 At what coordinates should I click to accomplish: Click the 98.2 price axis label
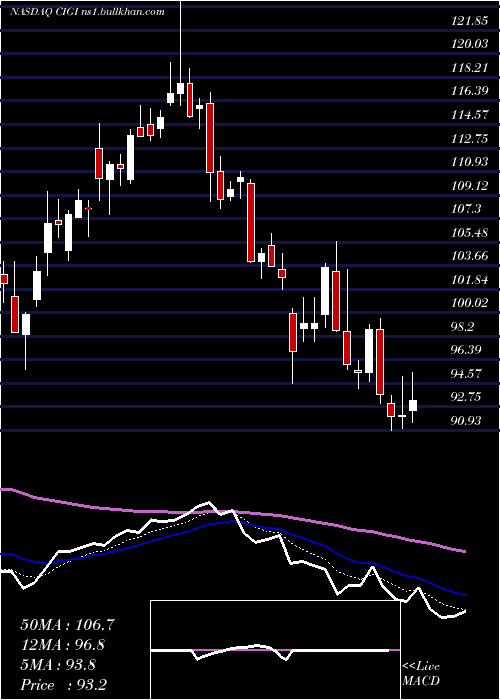462,326
